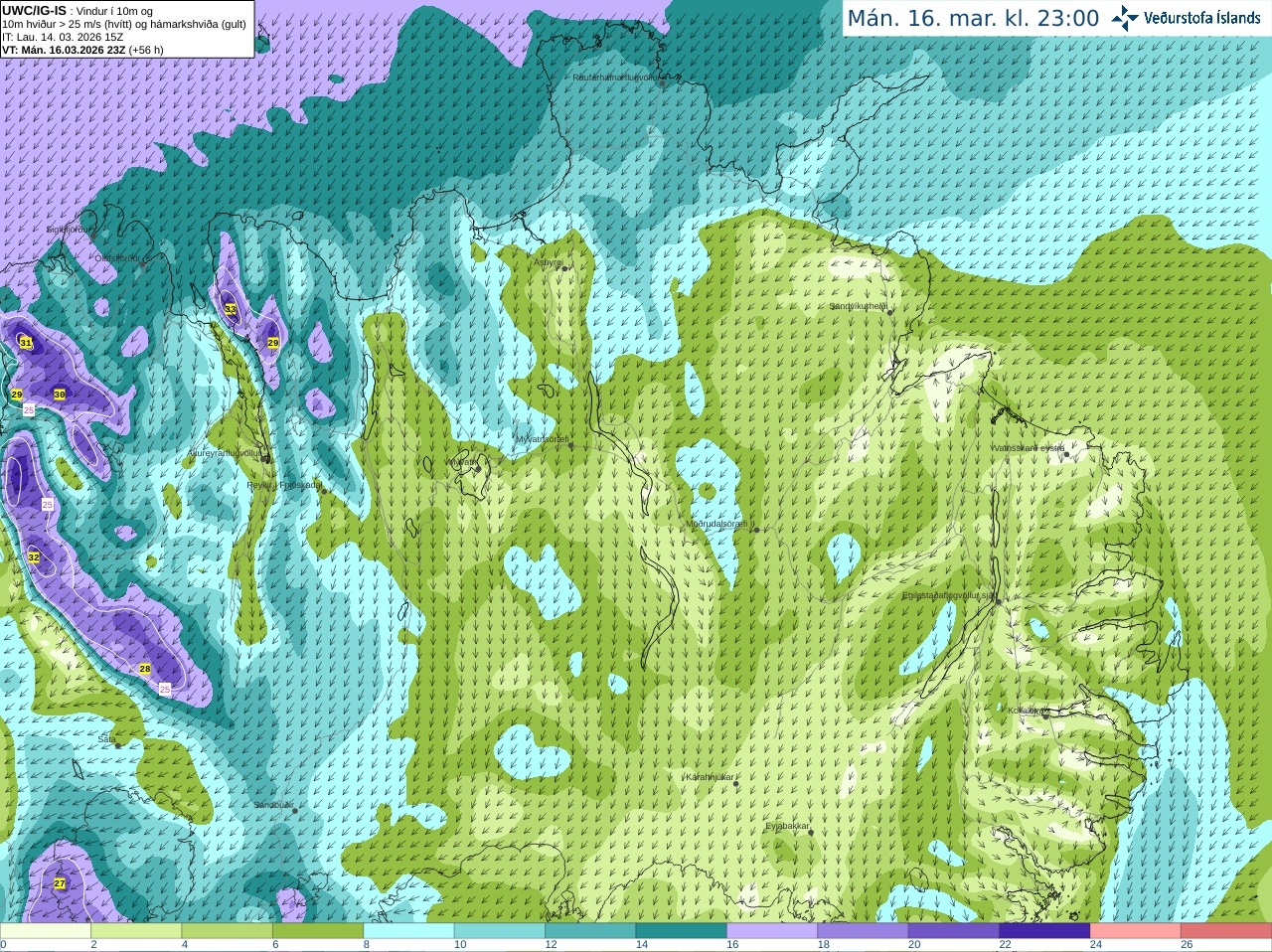
Task: Pick the 4–6 m/s green legend swatch
Action: pyautogui.click(x=228, y=931)
